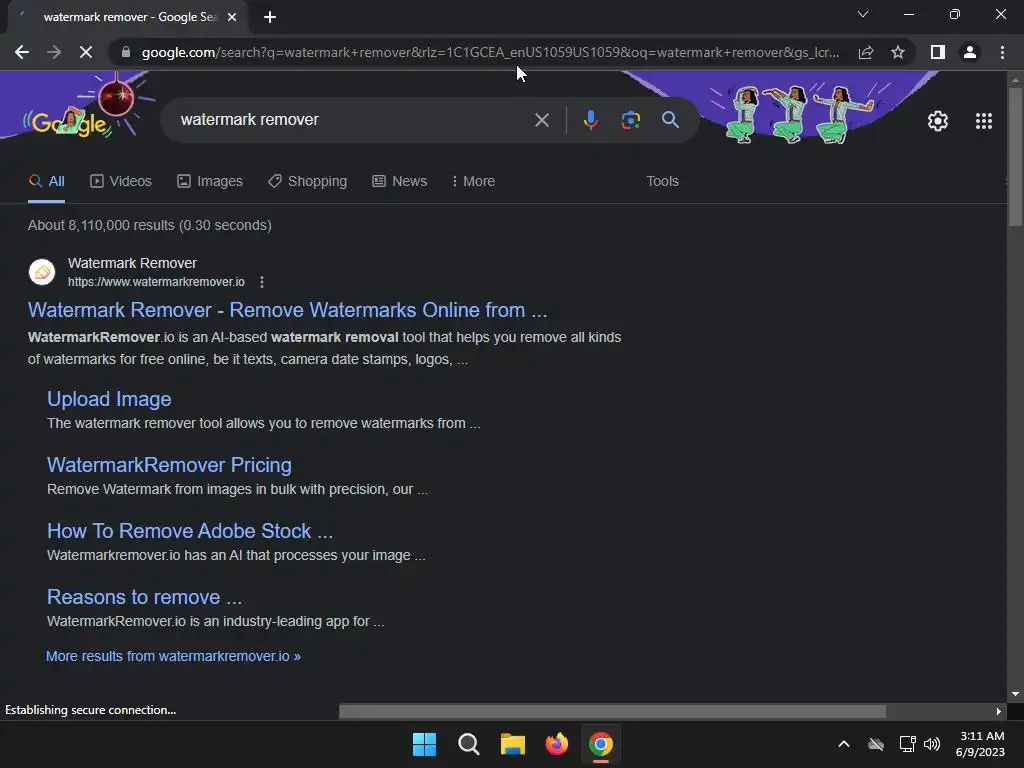Click the magnifier search button

pyautogui.click(x=670, y=120)
